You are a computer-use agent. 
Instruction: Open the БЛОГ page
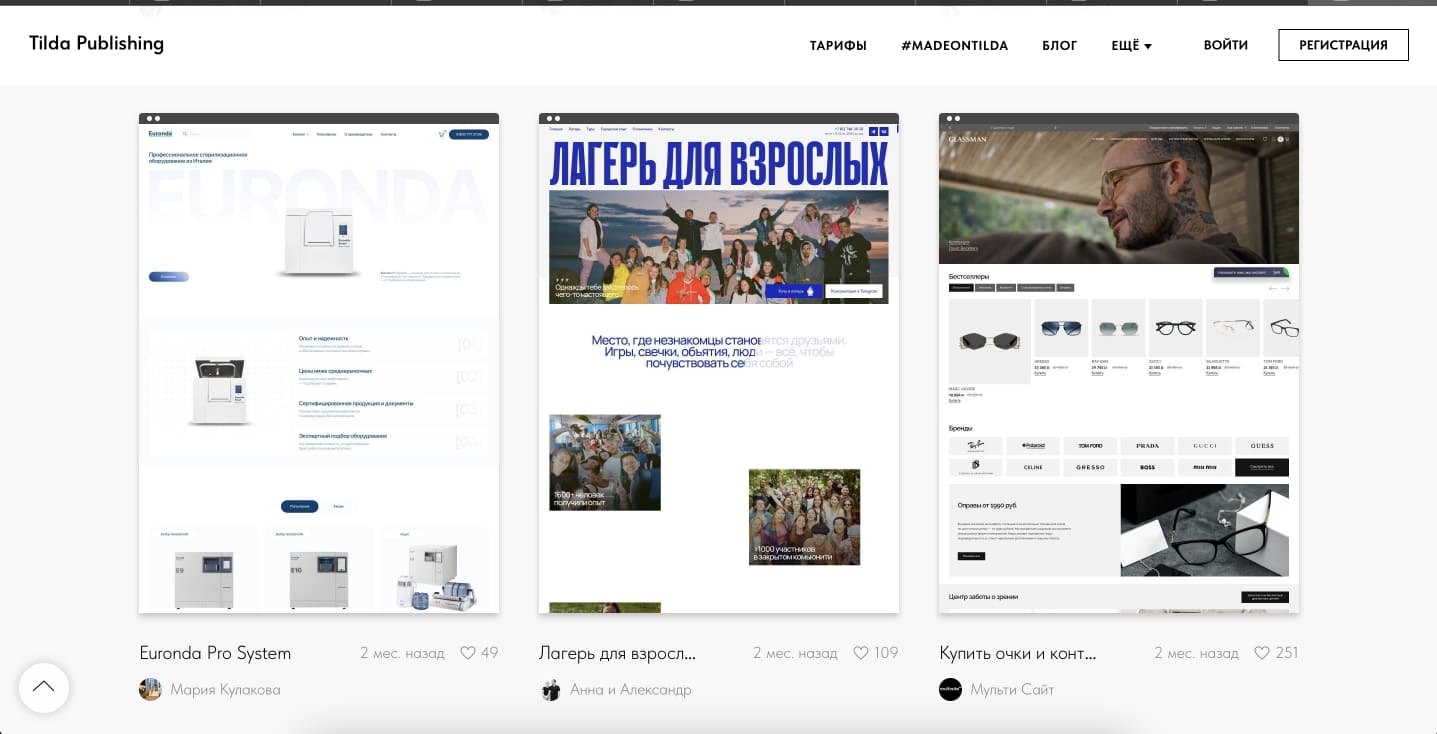[1059, 46]
